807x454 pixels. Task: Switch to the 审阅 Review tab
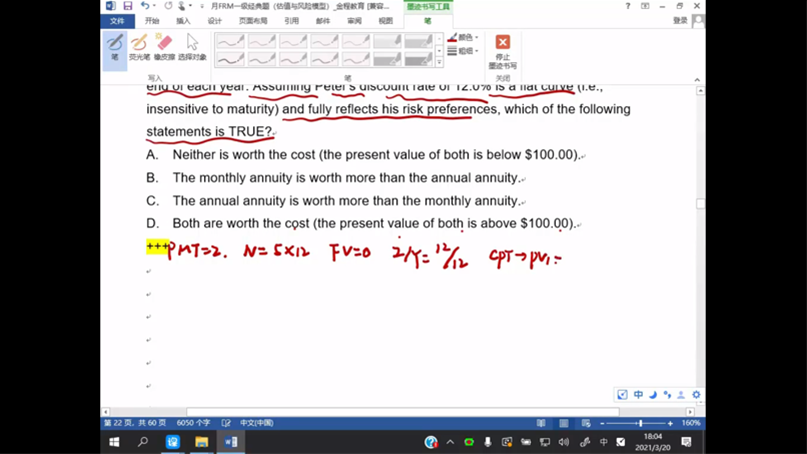pos(354,21)
